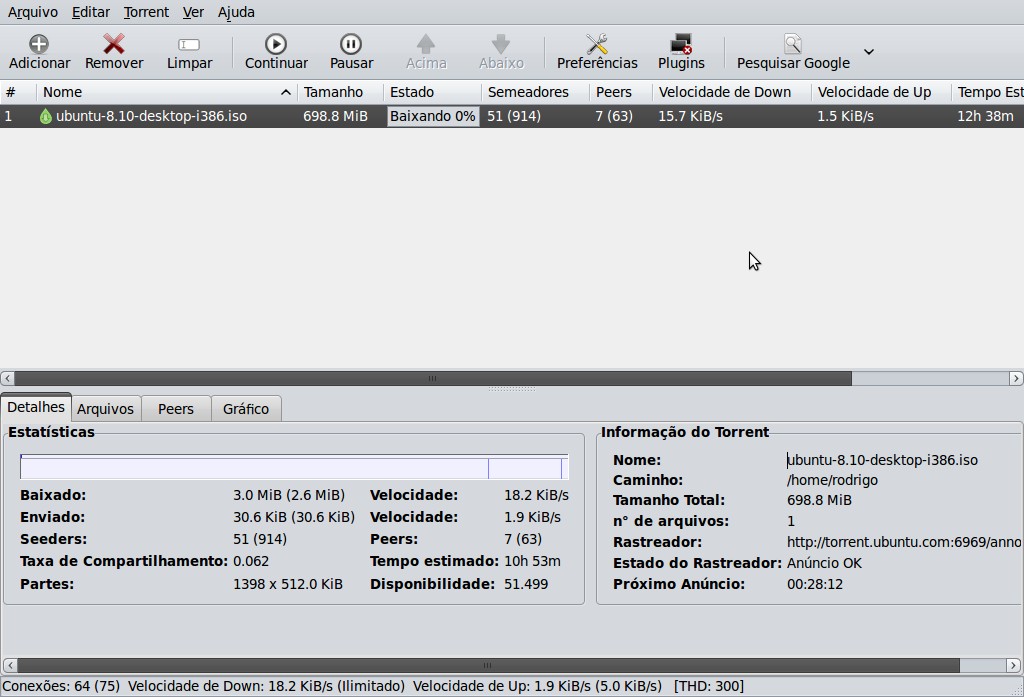Click the pieces progress bar in Estatísticas
This screenshot has width=1024, height=697.
coord(294,467)
